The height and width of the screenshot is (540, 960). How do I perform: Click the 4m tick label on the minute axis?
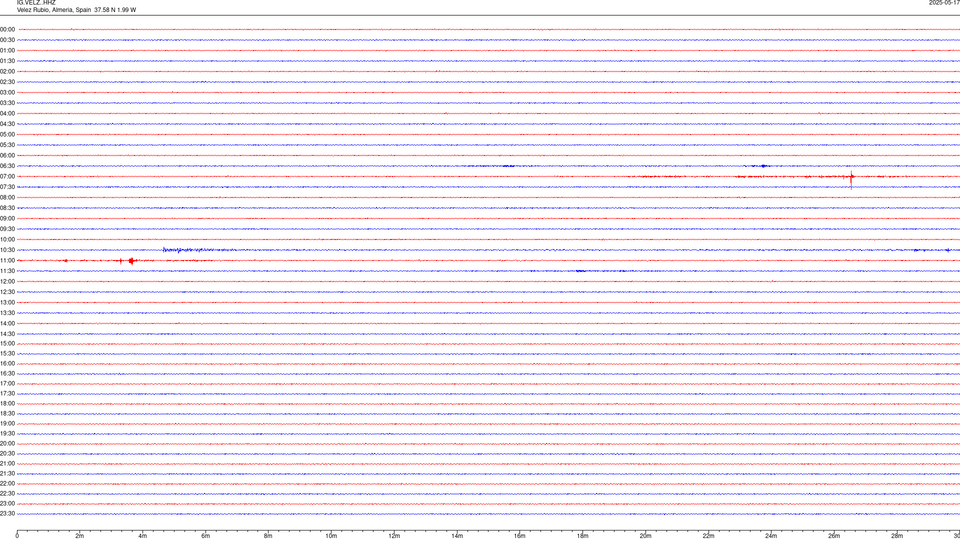143,536
